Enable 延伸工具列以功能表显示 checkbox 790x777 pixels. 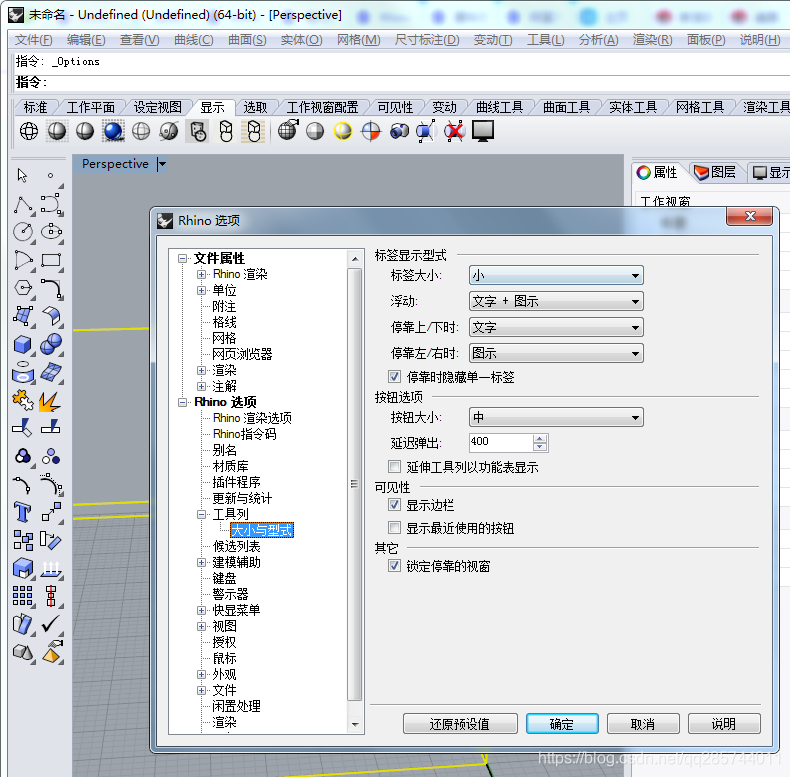click(x=394, y=467)
